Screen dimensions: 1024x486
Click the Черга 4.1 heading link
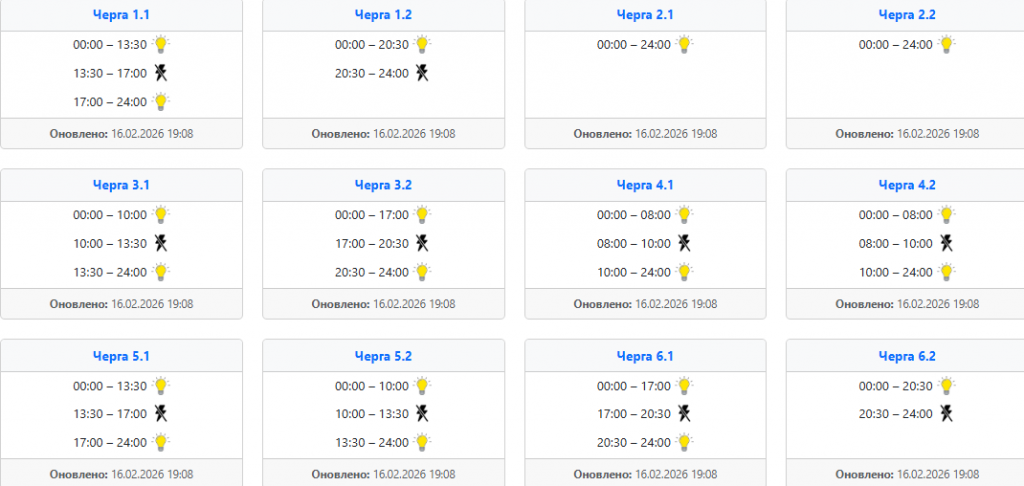(x=645, y=184)
